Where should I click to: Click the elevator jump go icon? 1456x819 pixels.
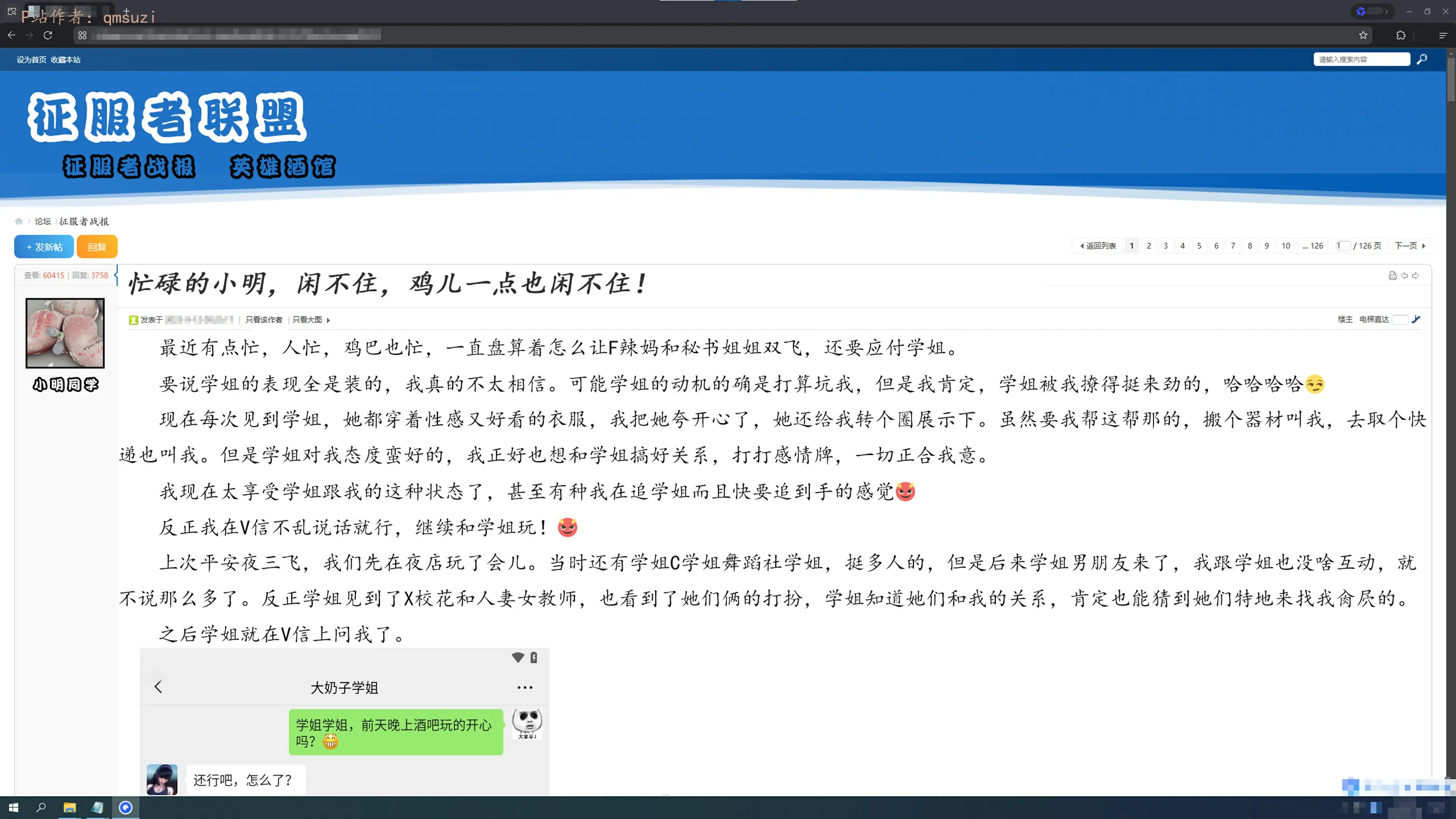click(x=1416, y=319)
